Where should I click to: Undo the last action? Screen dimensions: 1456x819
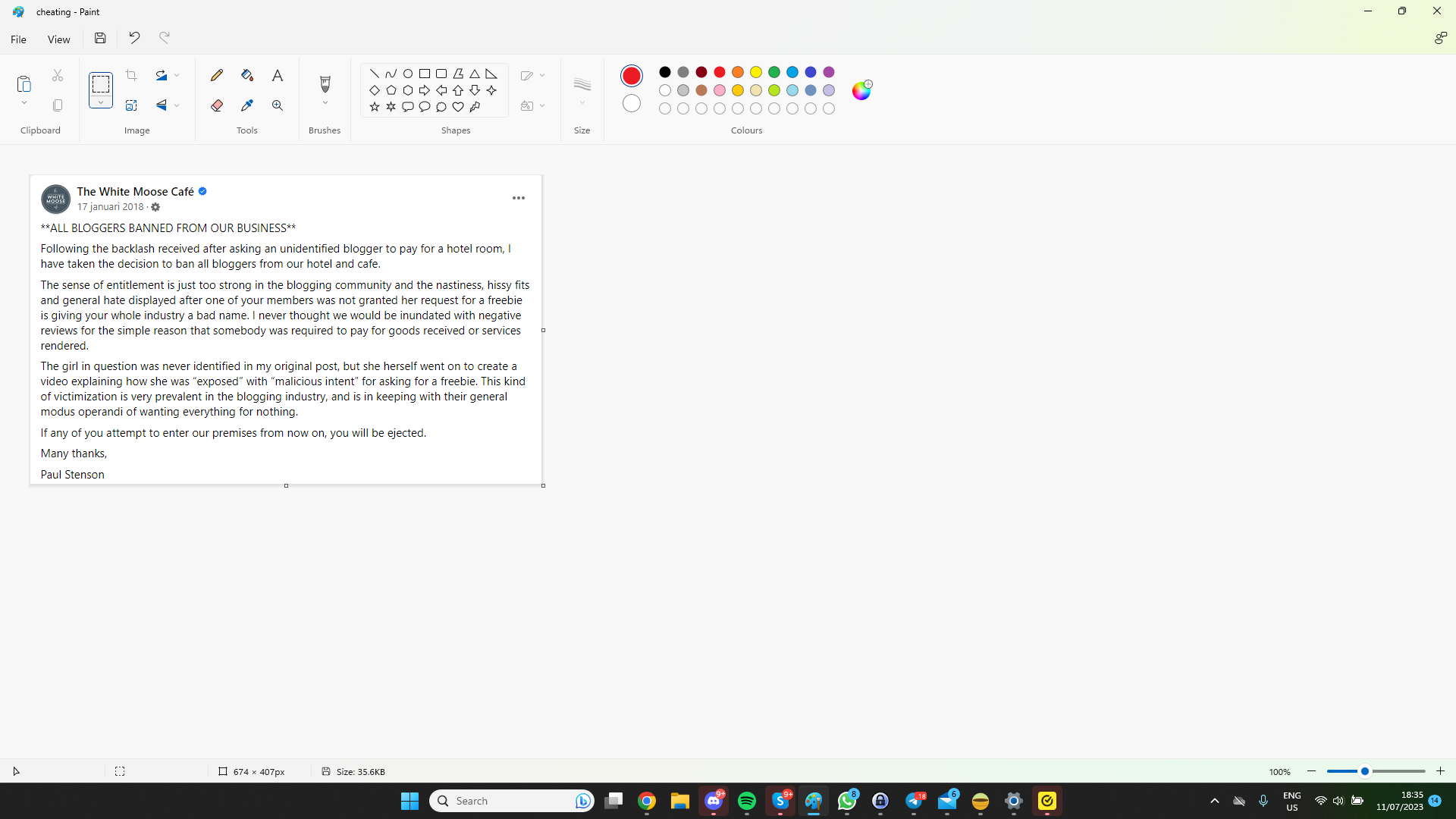click(134, 38)
